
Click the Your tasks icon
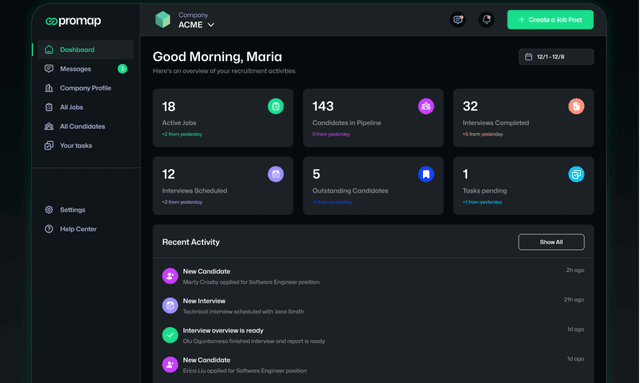click(49, 145)
